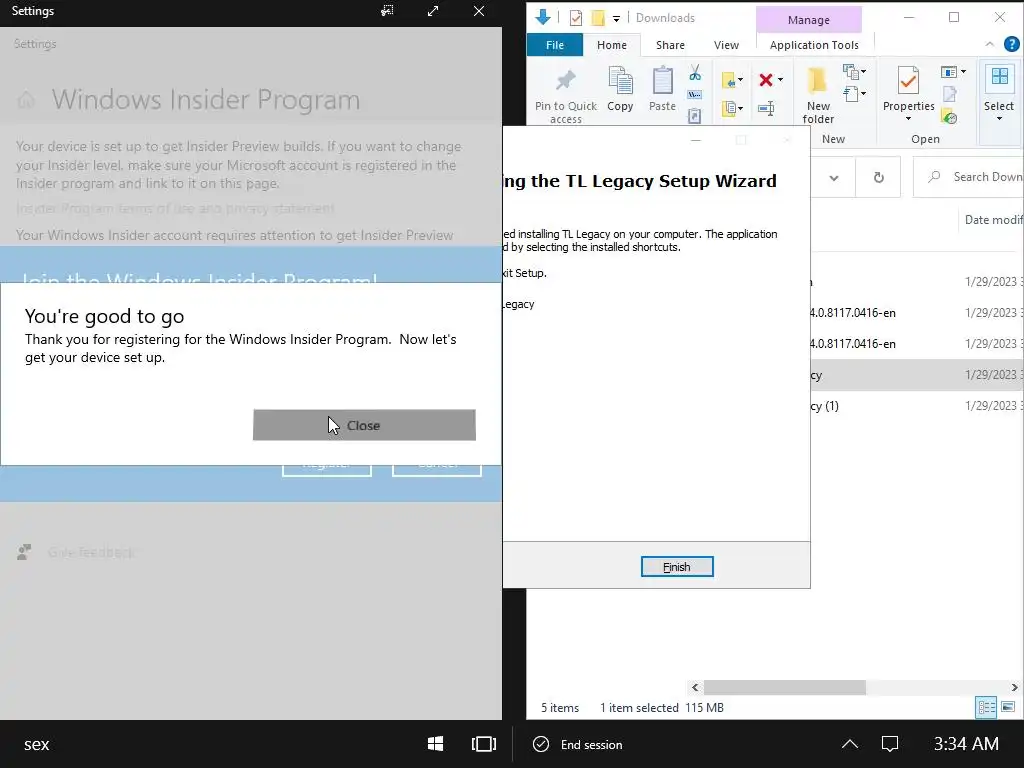Open the Easy access dropdown
The width and height of the screenshot is (1024, 768).
click(x=854, y=94)
